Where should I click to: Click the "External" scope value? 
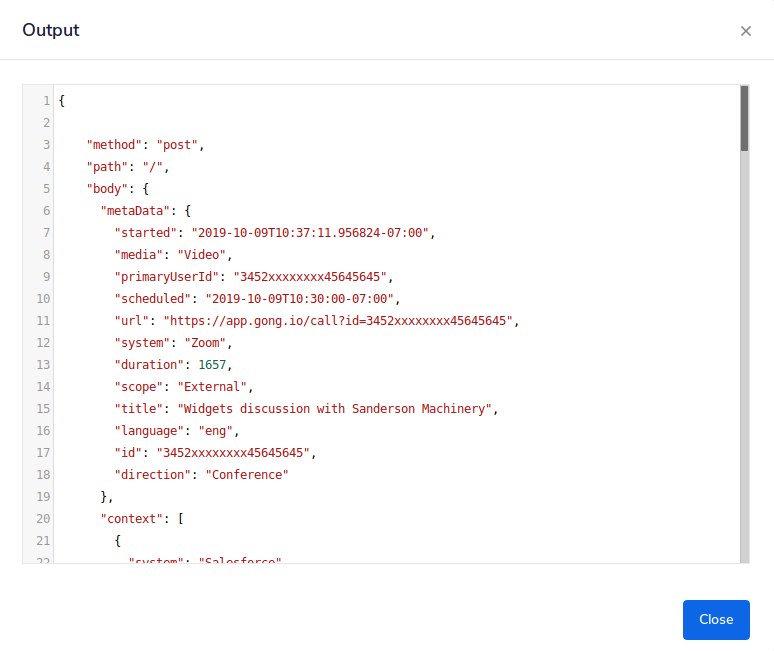[215, 387]
